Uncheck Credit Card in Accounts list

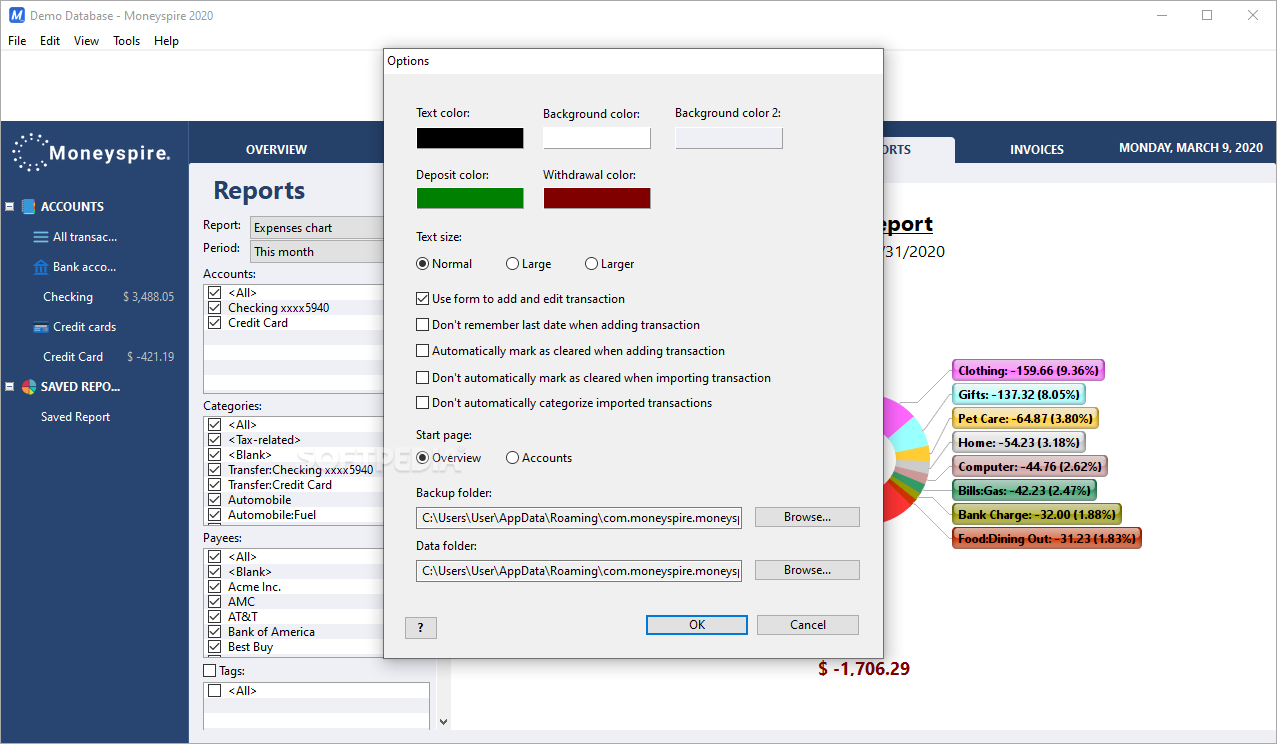215,323
